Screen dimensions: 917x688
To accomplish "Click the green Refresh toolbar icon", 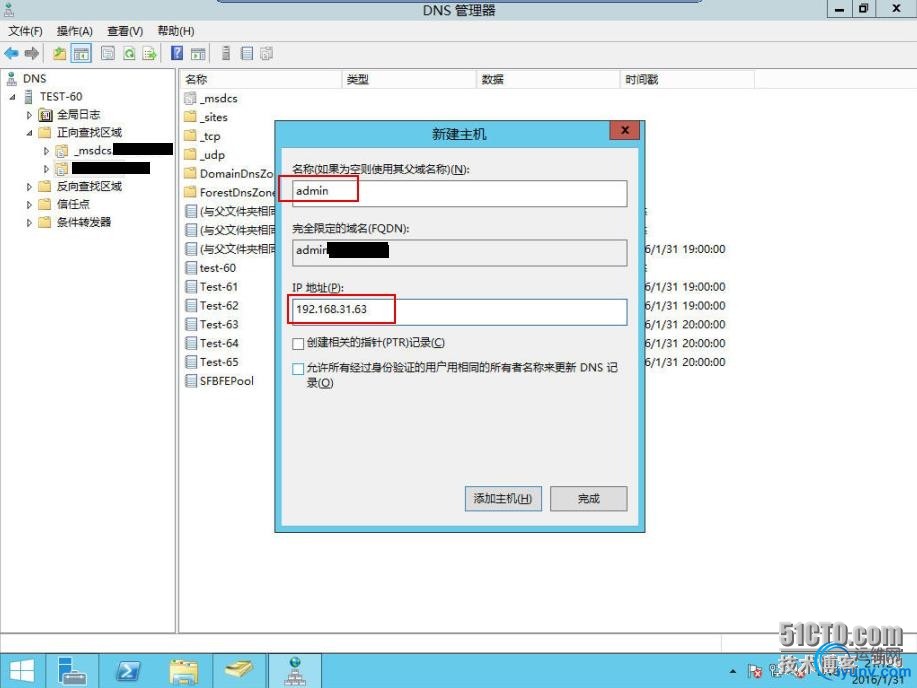I will coord(129,53).
